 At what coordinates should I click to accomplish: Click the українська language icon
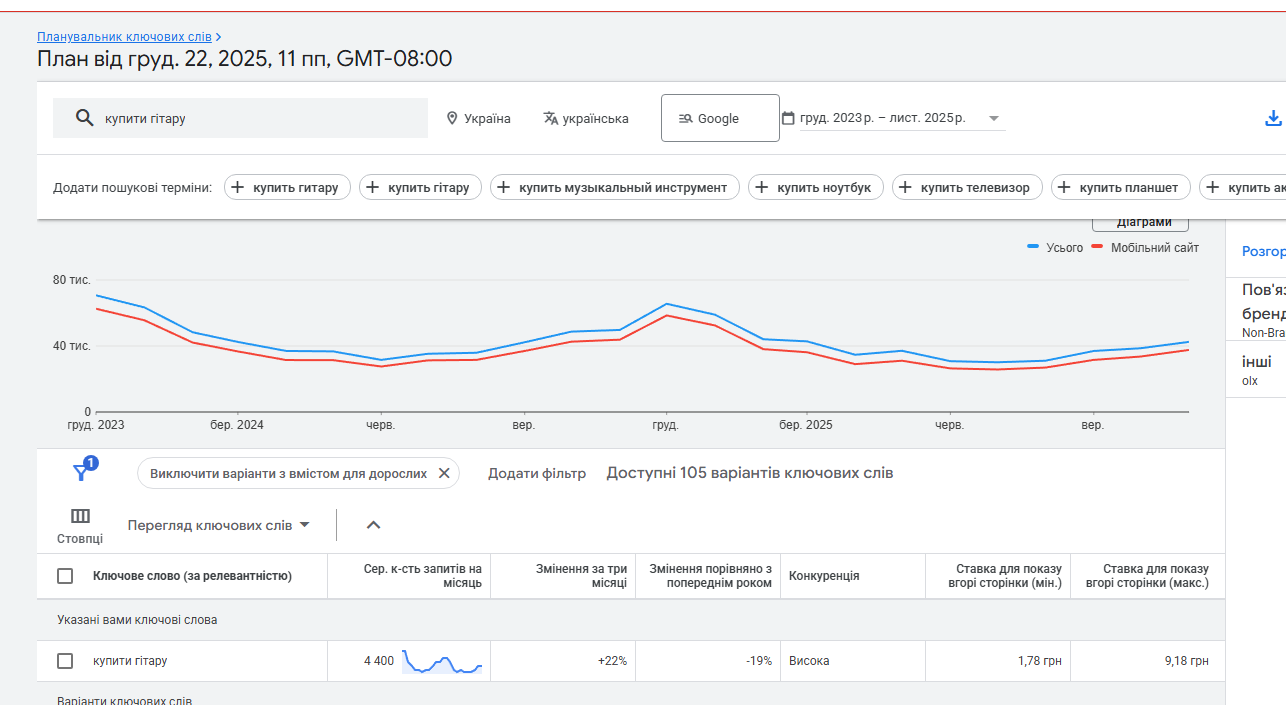point(550,118)
